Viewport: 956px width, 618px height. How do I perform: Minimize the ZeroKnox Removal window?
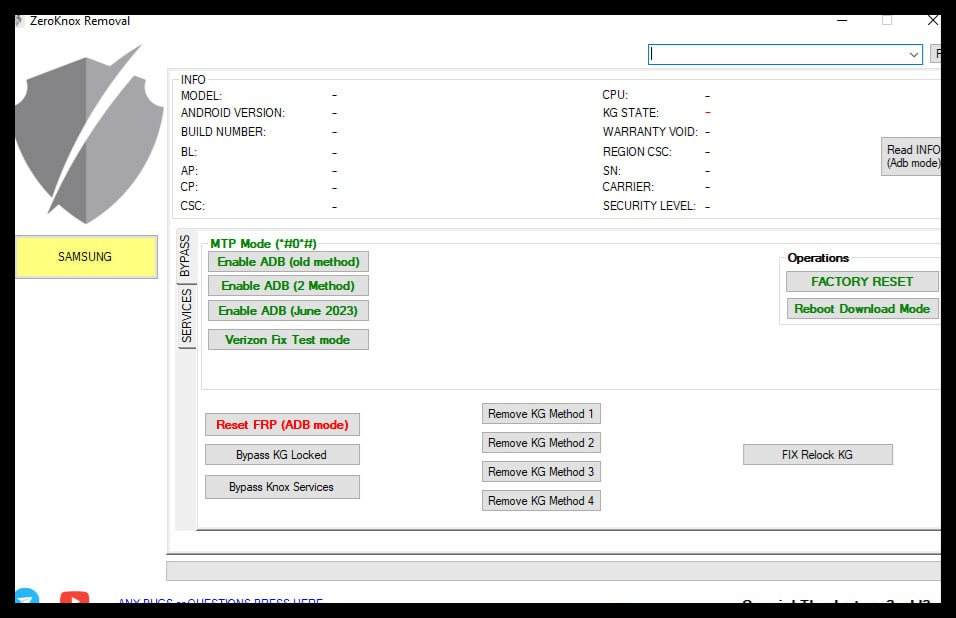tap(842, 21)
